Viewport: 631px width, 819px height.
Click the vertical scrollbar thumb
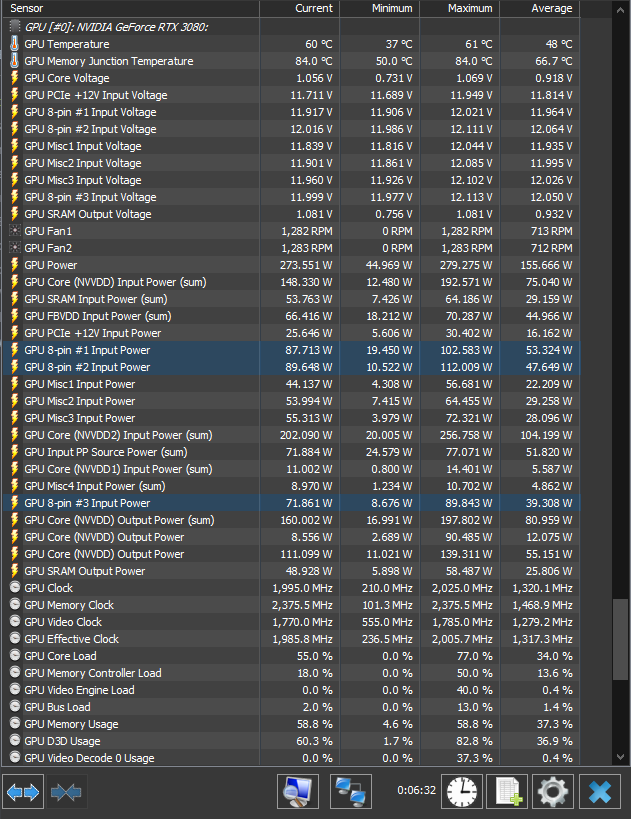620,639
